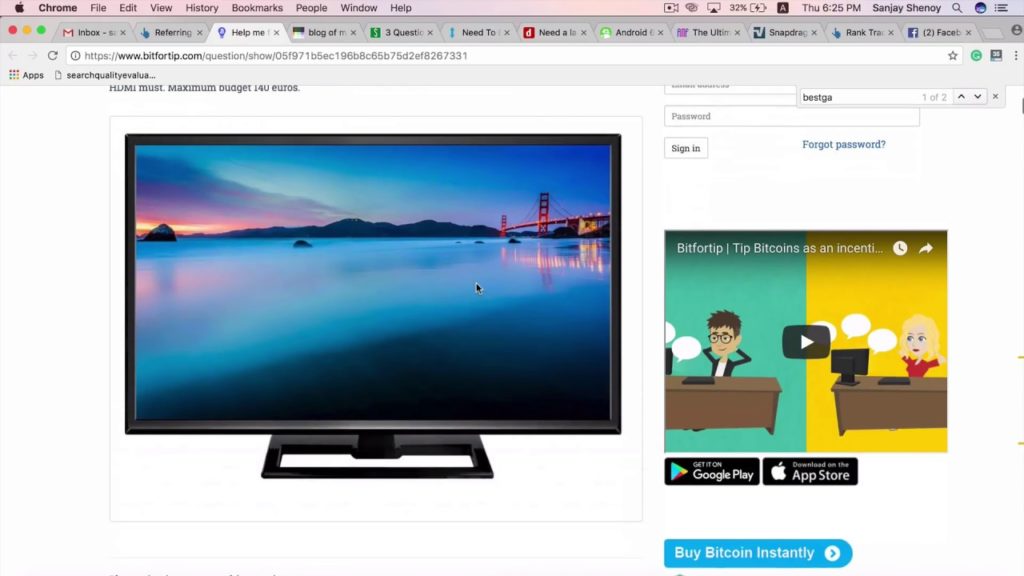View site information icon in address bar
This screenshot has width=1024, height=576.
coord(75,56)
